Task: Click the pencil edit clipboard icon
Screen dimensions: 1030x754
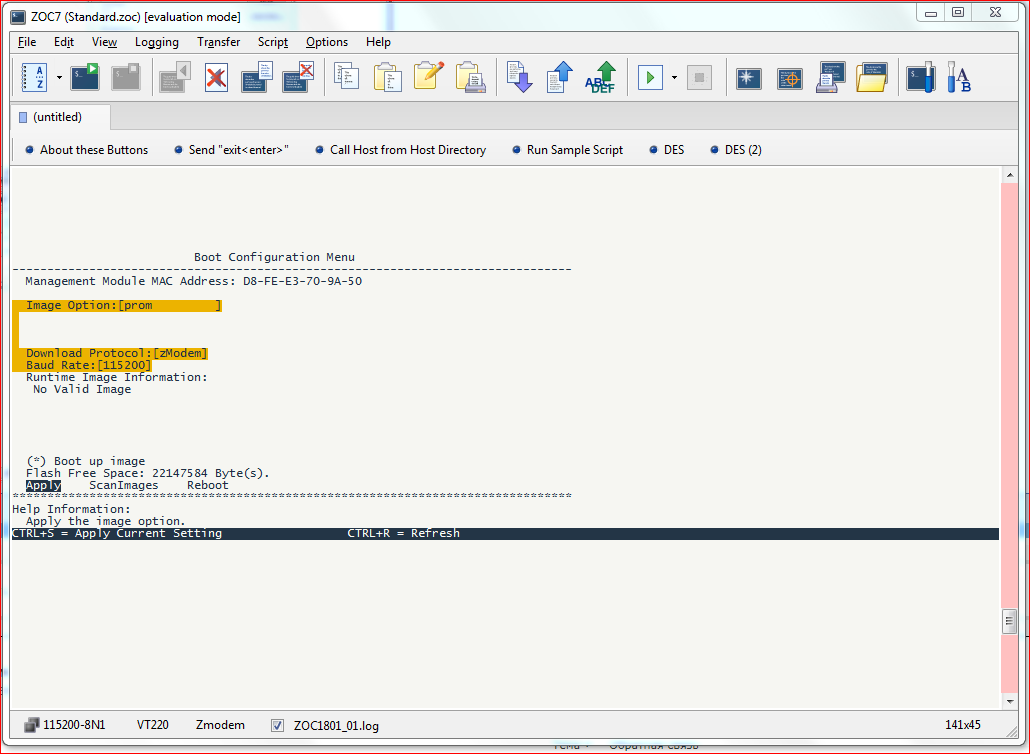Action: 429,76
